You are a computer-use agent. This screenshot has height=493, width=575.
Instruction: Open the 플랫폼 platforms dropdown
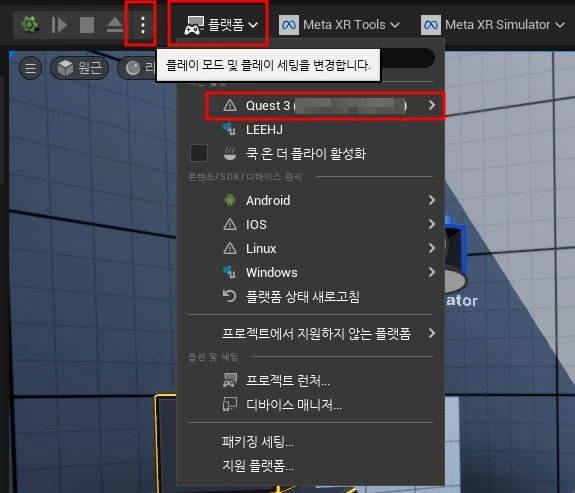(x=221, y=25)
